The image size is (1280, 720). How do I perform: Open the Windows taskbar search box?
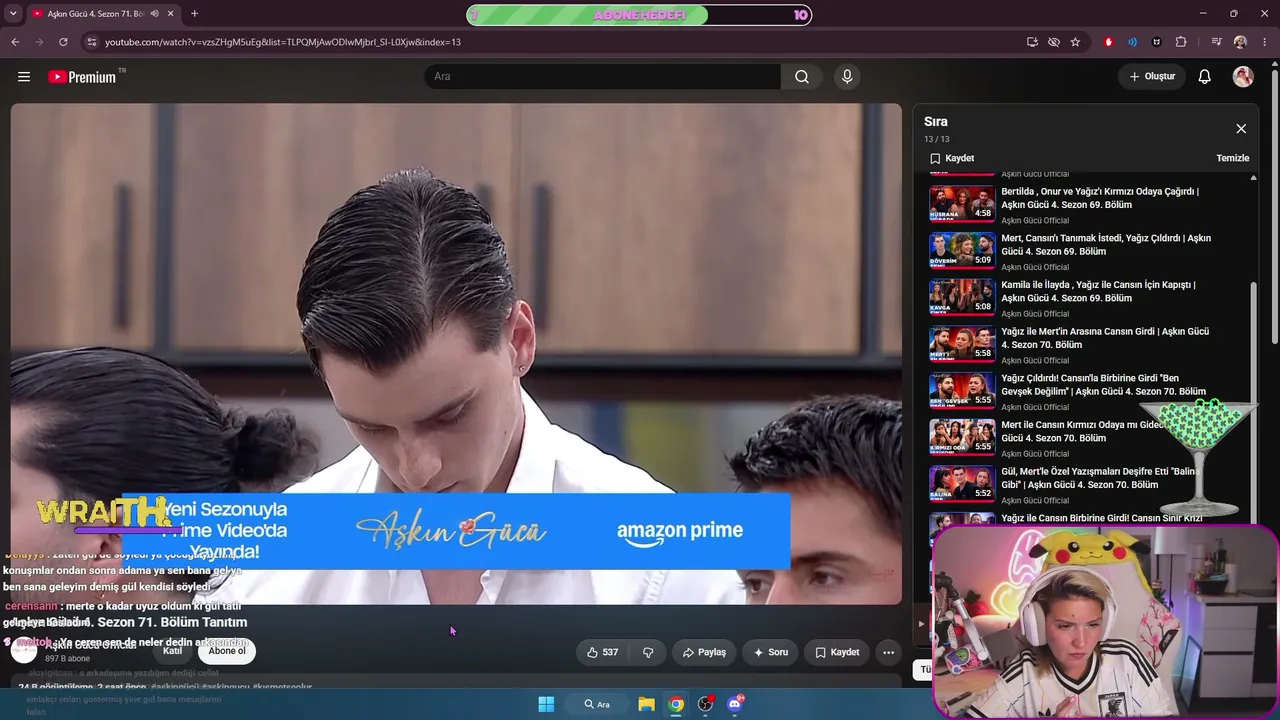[x=598, y=704]
